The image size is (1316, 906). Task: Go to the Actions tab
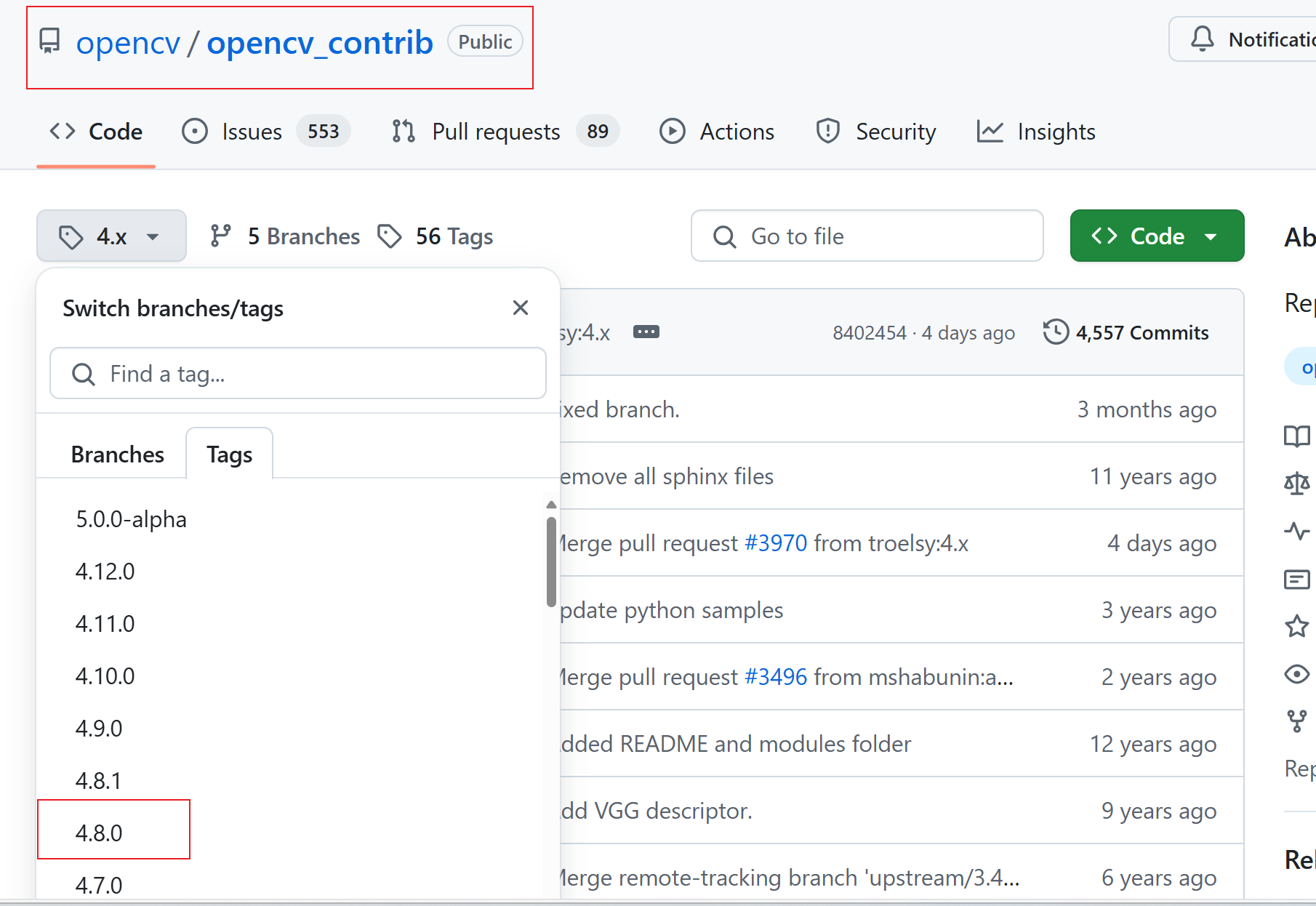coord(717,132)
